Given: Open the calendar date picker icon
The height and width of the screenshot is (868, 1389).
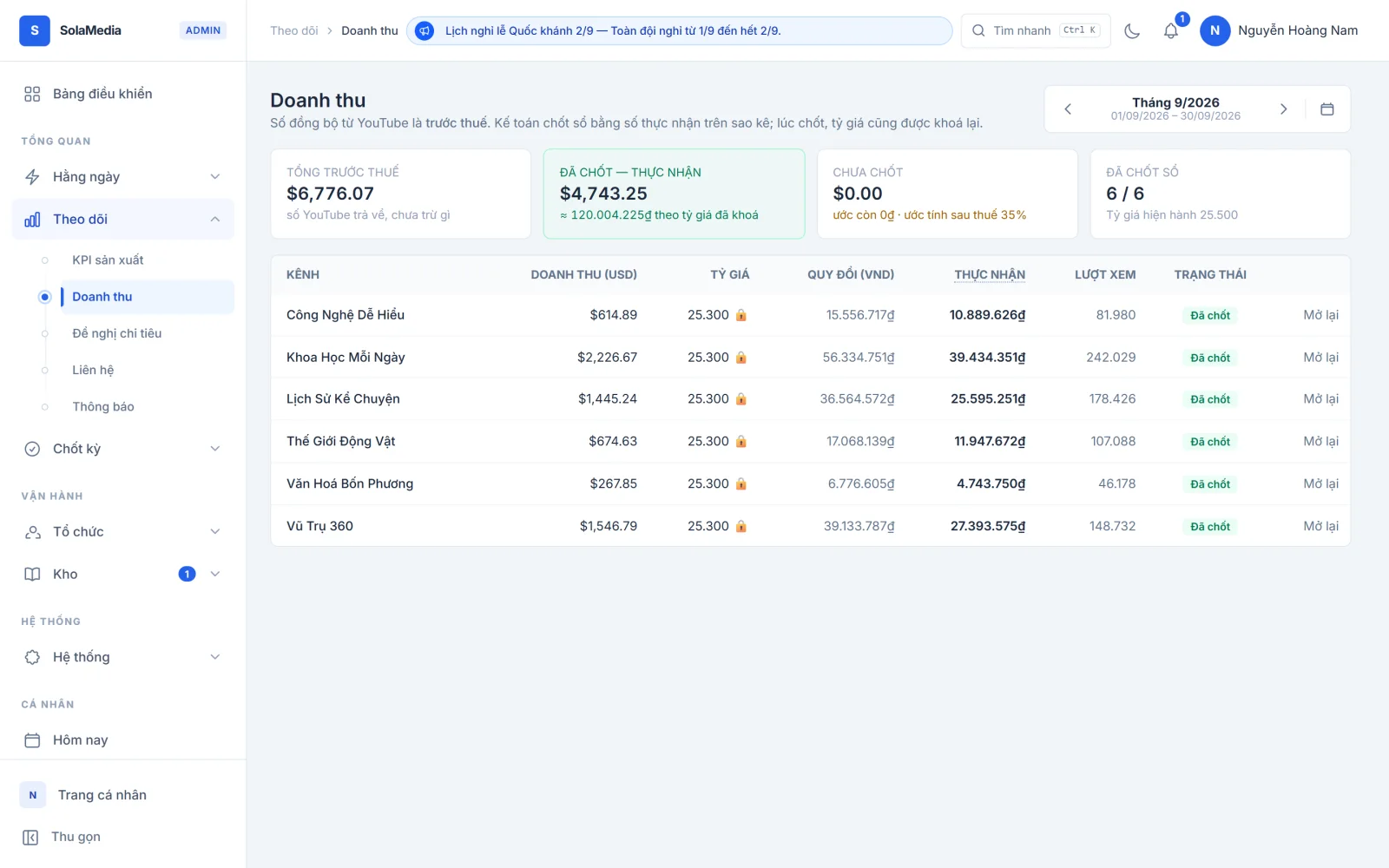Looking at the screenshot, I should click(x=1326, y=109).
